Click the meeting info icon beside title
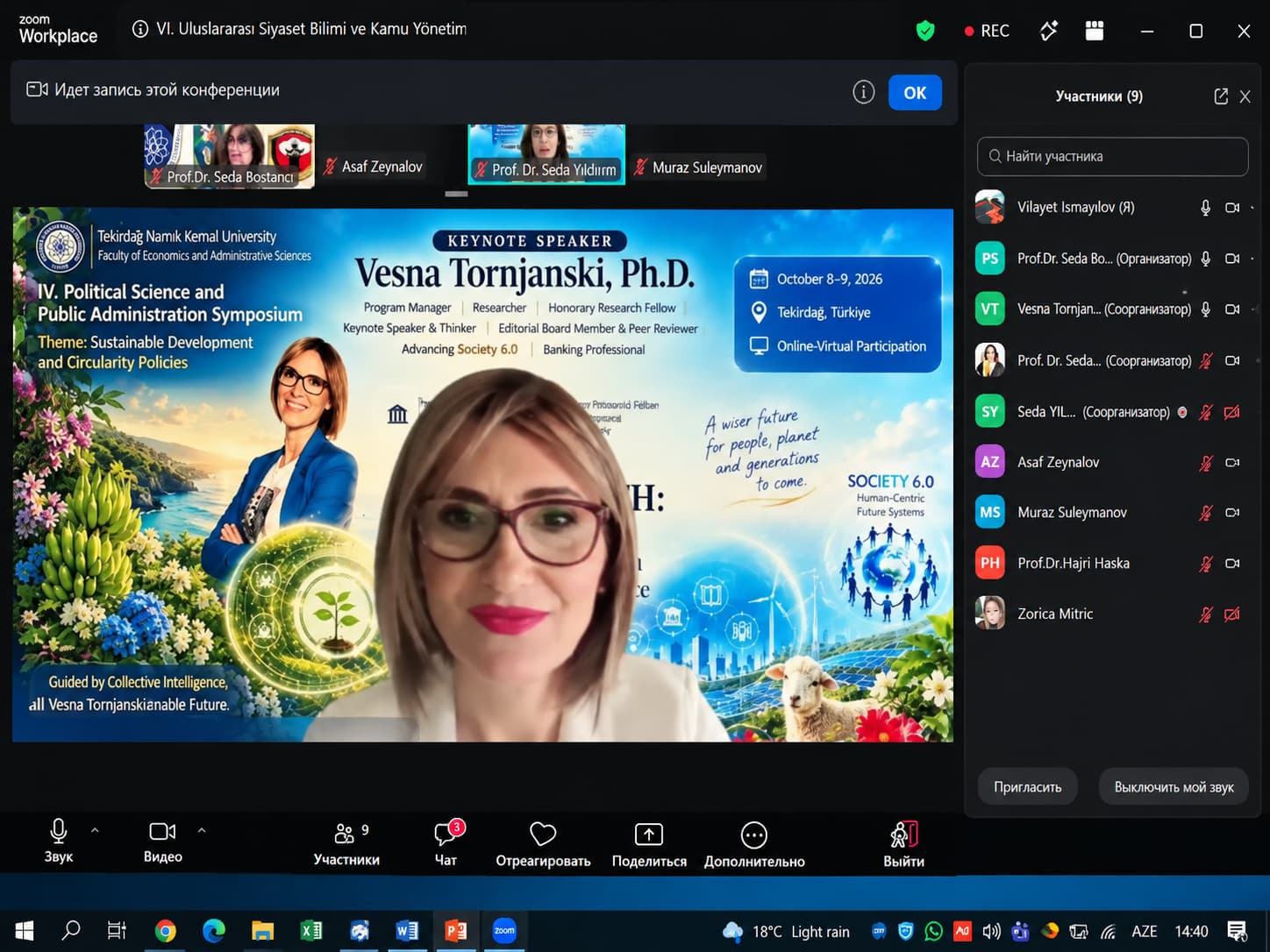The height and width of the screenshot is (952, 1270). 139,29
